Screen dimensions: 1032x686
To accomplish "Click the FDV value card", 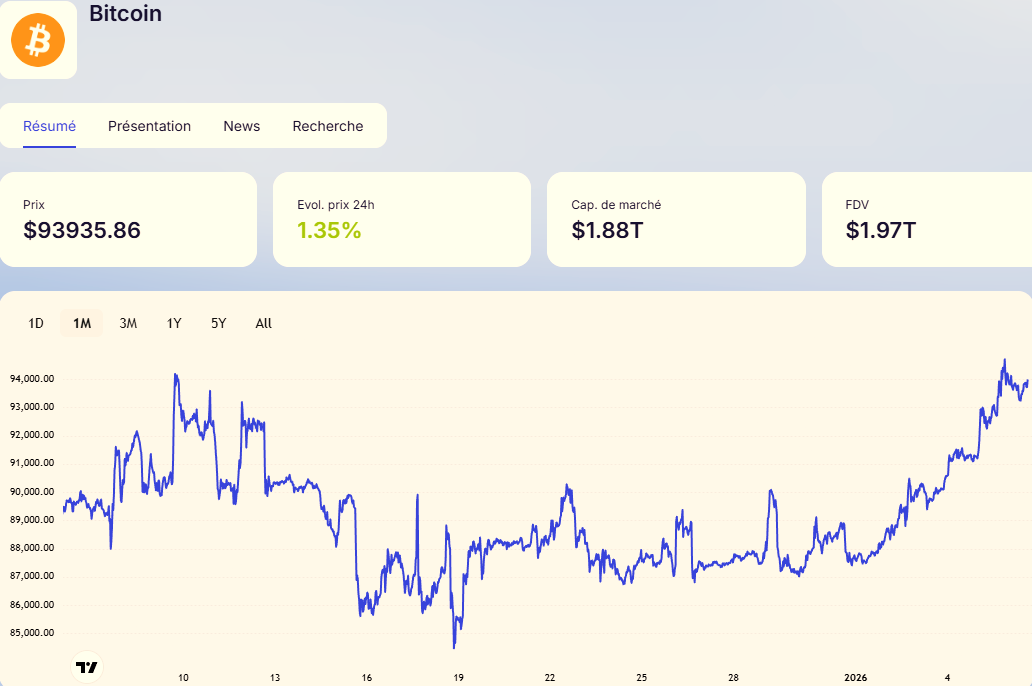I will (926, 219).
